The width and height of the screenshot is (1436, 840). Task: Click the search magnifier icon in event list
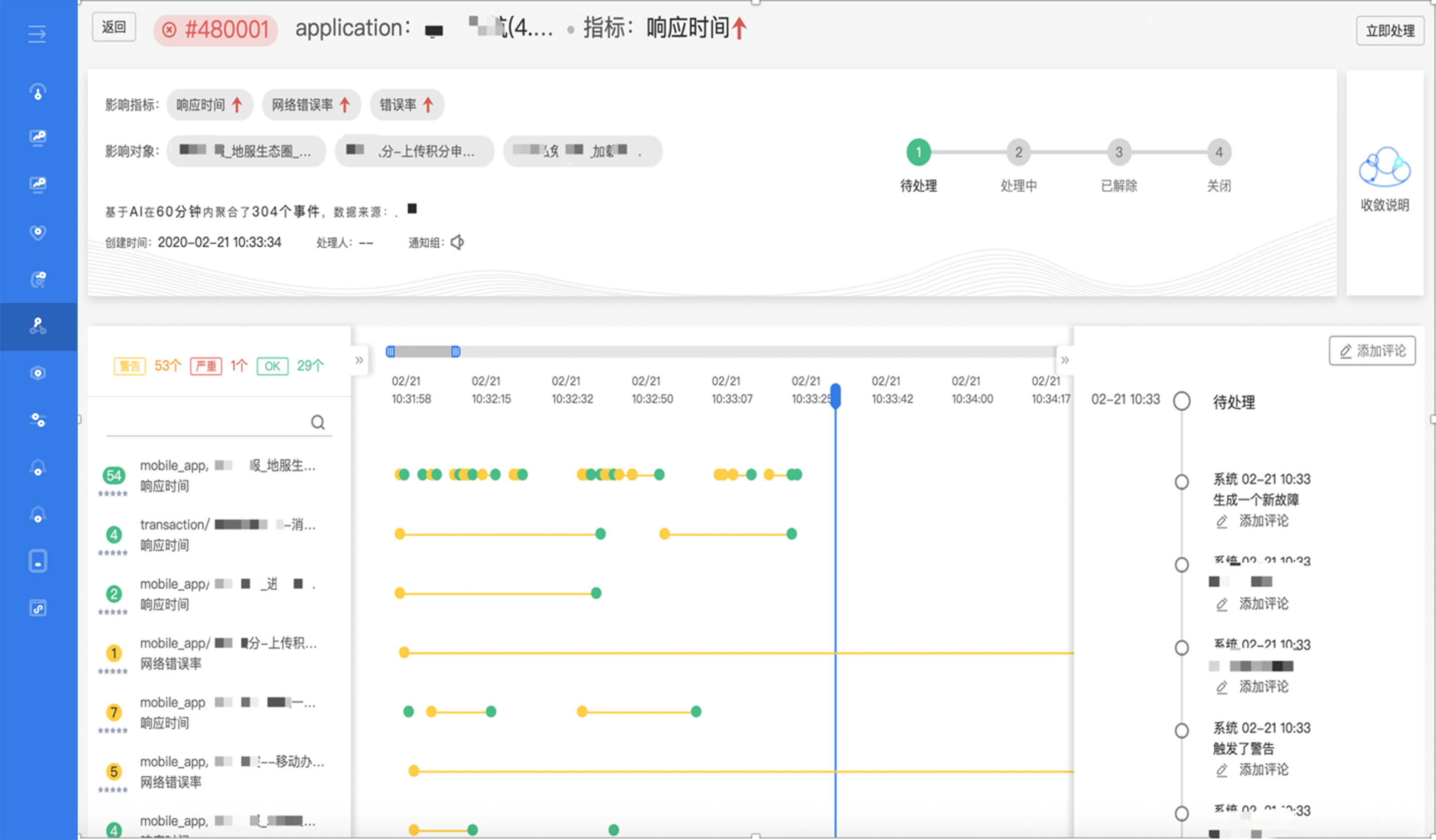[x=318, y=422]
